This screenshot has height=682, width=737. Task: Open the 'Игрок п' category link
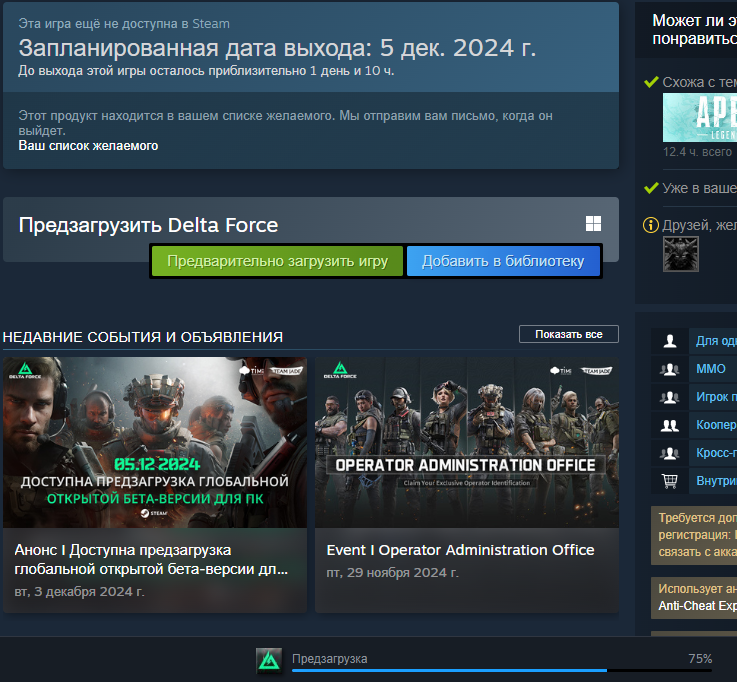pos(716,397)
